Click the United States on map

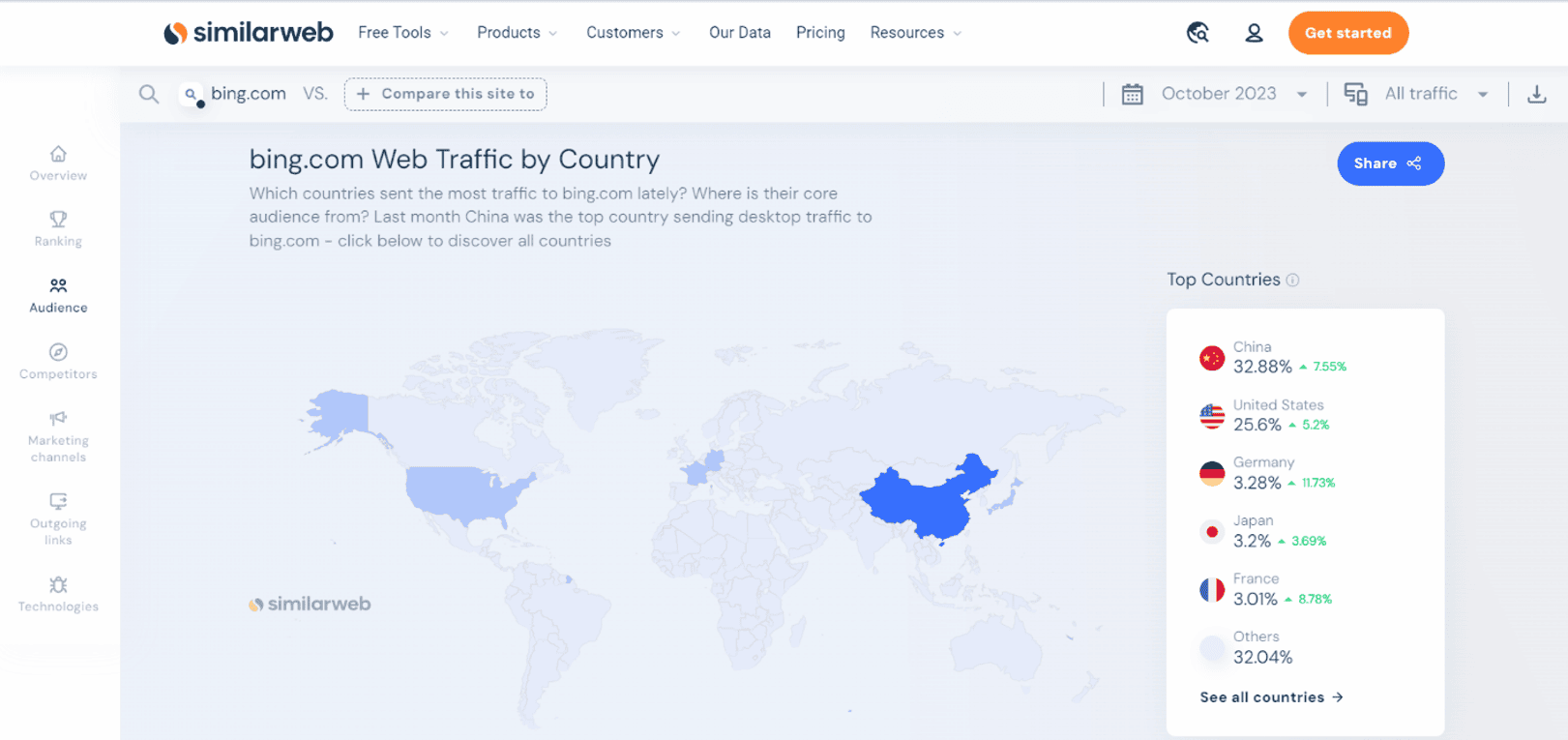(464, 493)
